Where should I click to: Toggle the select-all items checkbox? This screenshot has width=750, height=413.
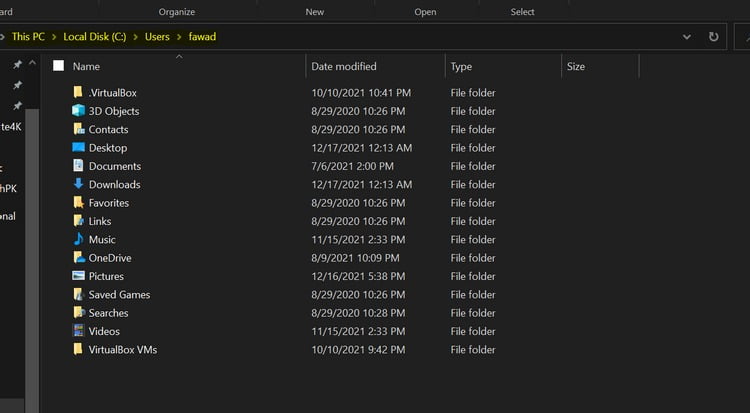(58, 66)
